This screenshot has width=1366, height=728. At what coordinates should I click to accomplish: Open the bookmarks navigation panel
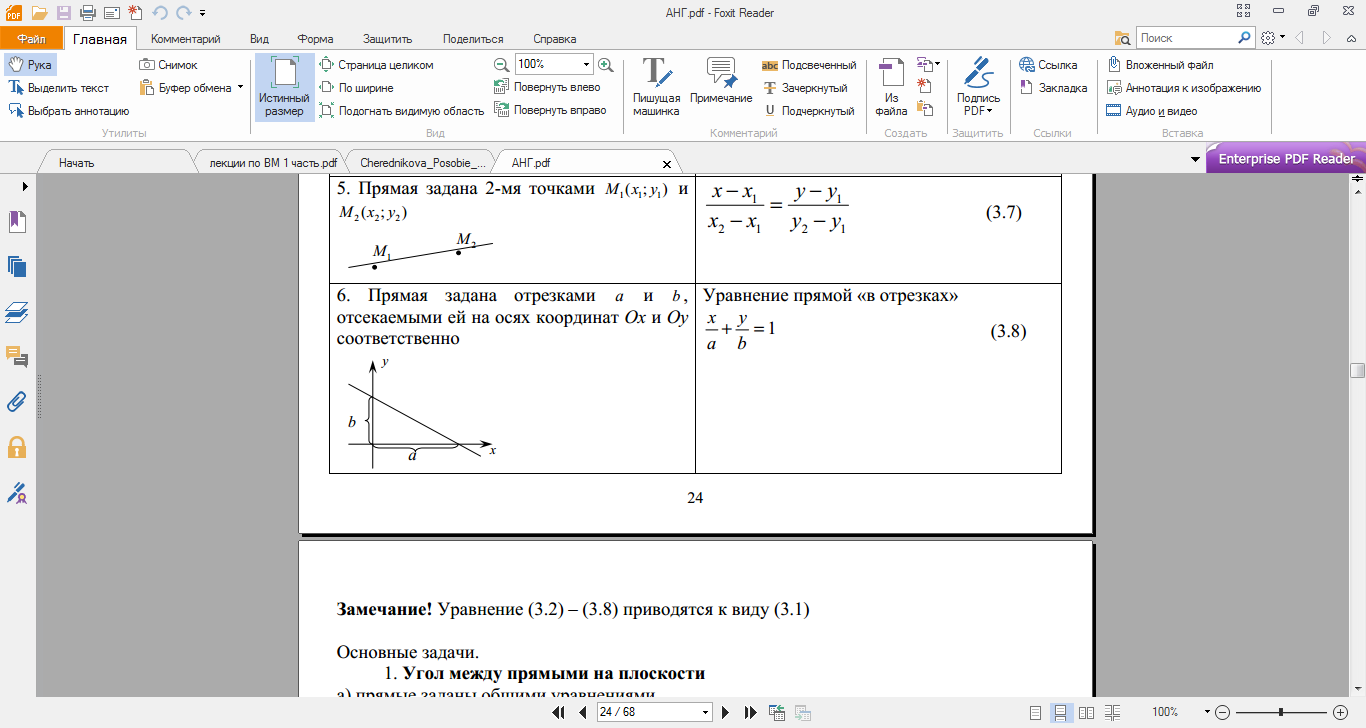click(x=17, y=222)
